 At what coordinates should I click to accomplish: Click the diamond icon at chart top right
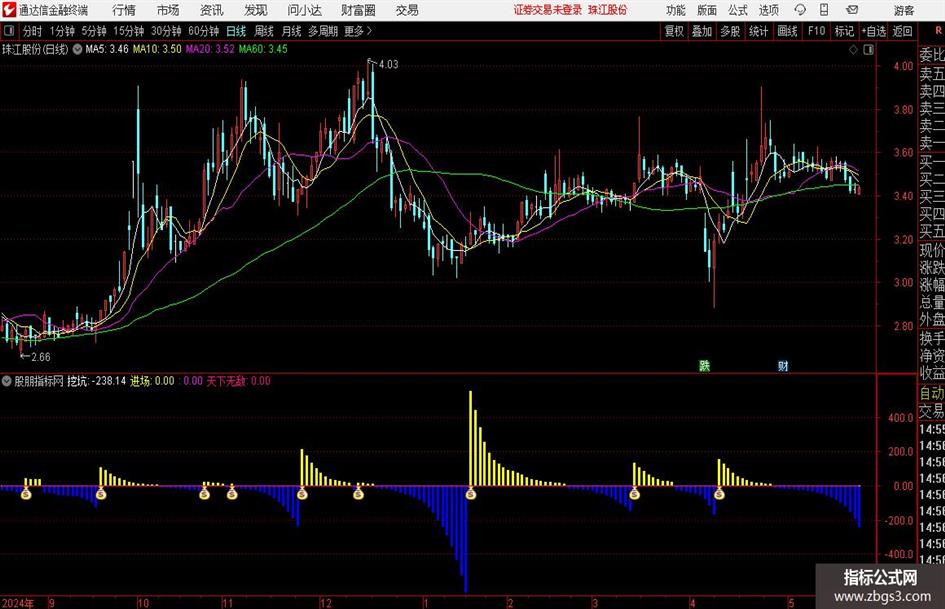click(853, 50)
